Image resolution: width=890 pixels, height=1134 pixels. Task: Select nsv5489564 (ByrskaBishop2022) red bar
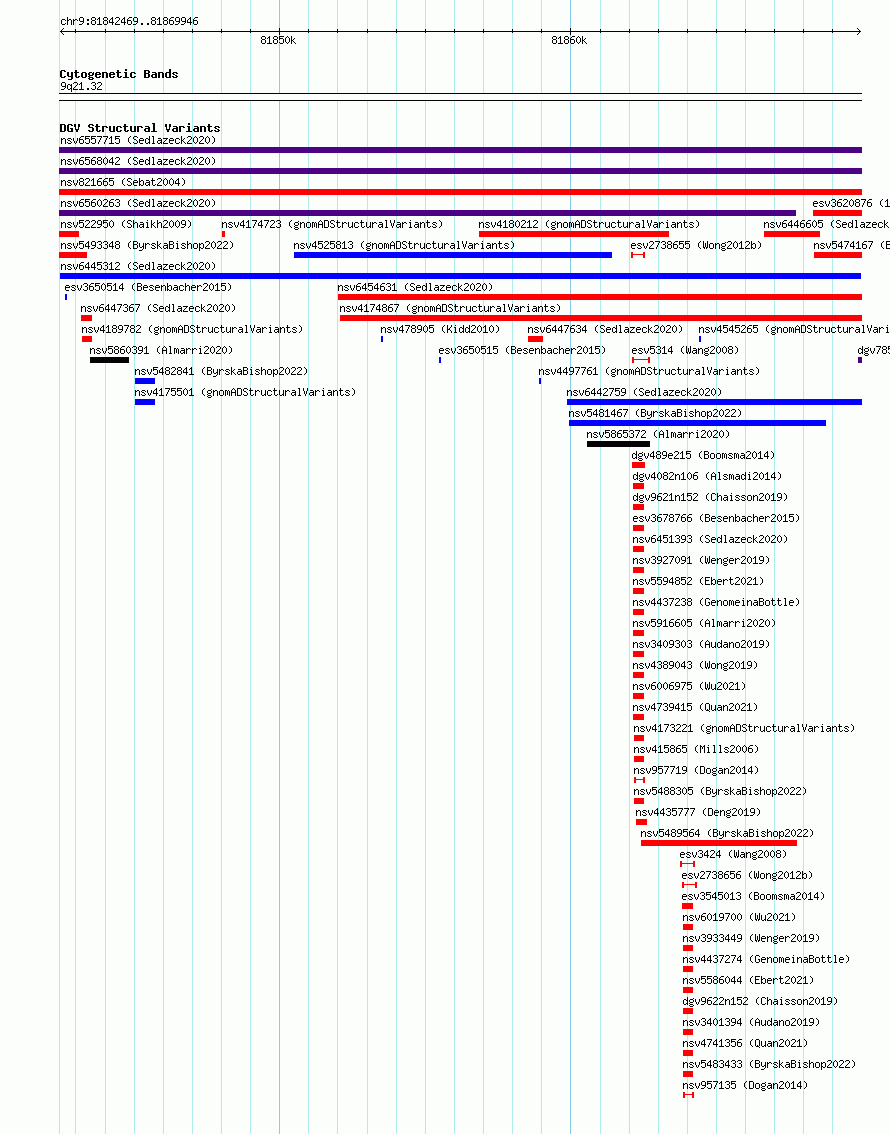coord(719,843)
